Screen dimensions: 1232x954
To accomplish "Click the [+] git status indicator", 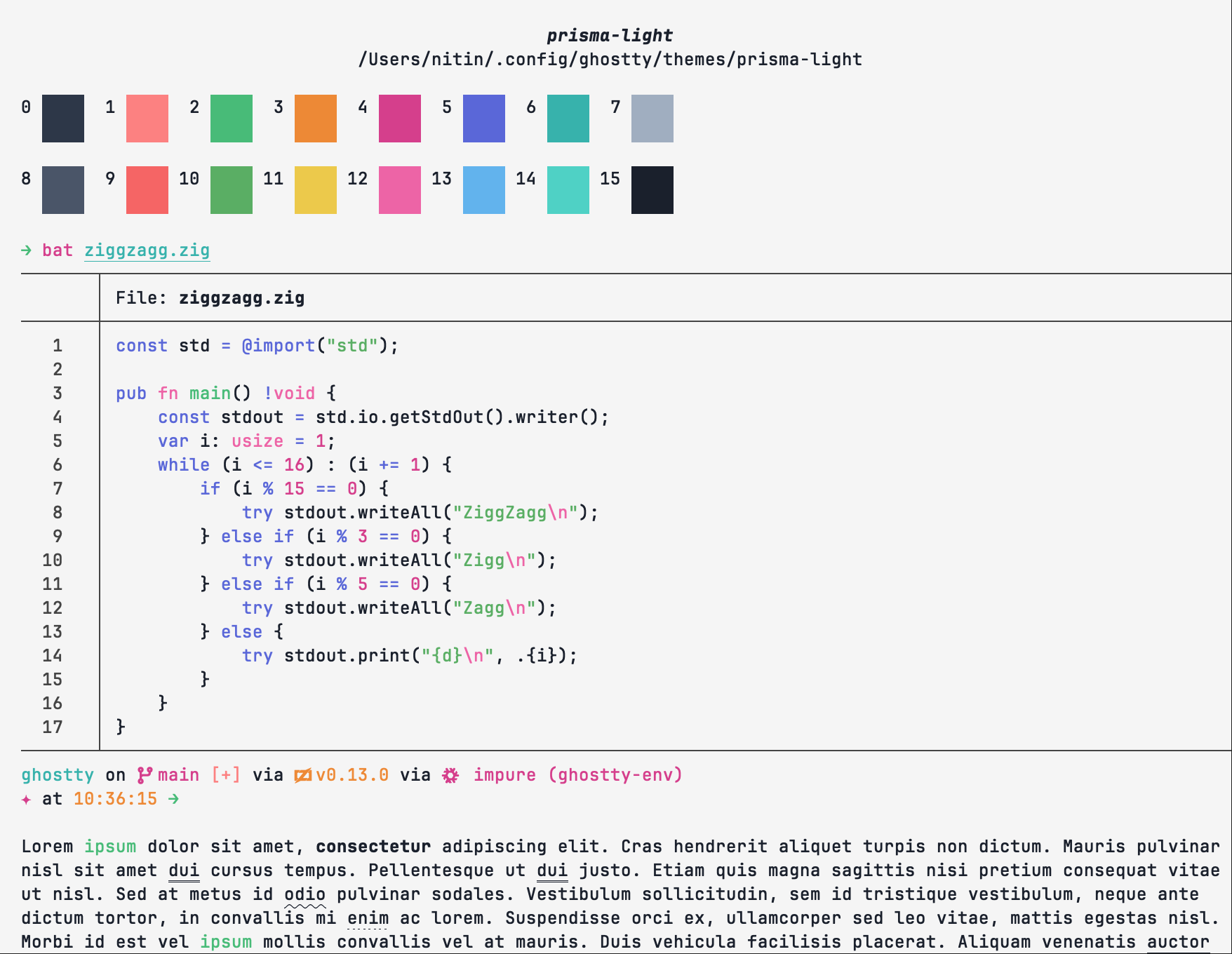I will 226,775.
